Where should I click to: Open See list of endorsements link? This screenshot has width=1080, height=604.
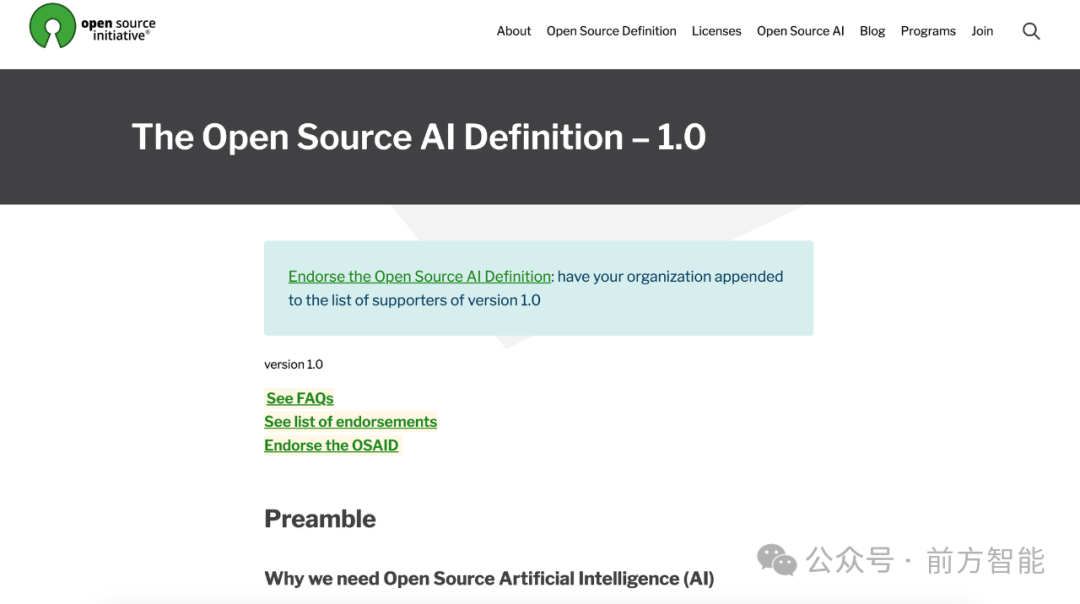click(x=351, y=421)
